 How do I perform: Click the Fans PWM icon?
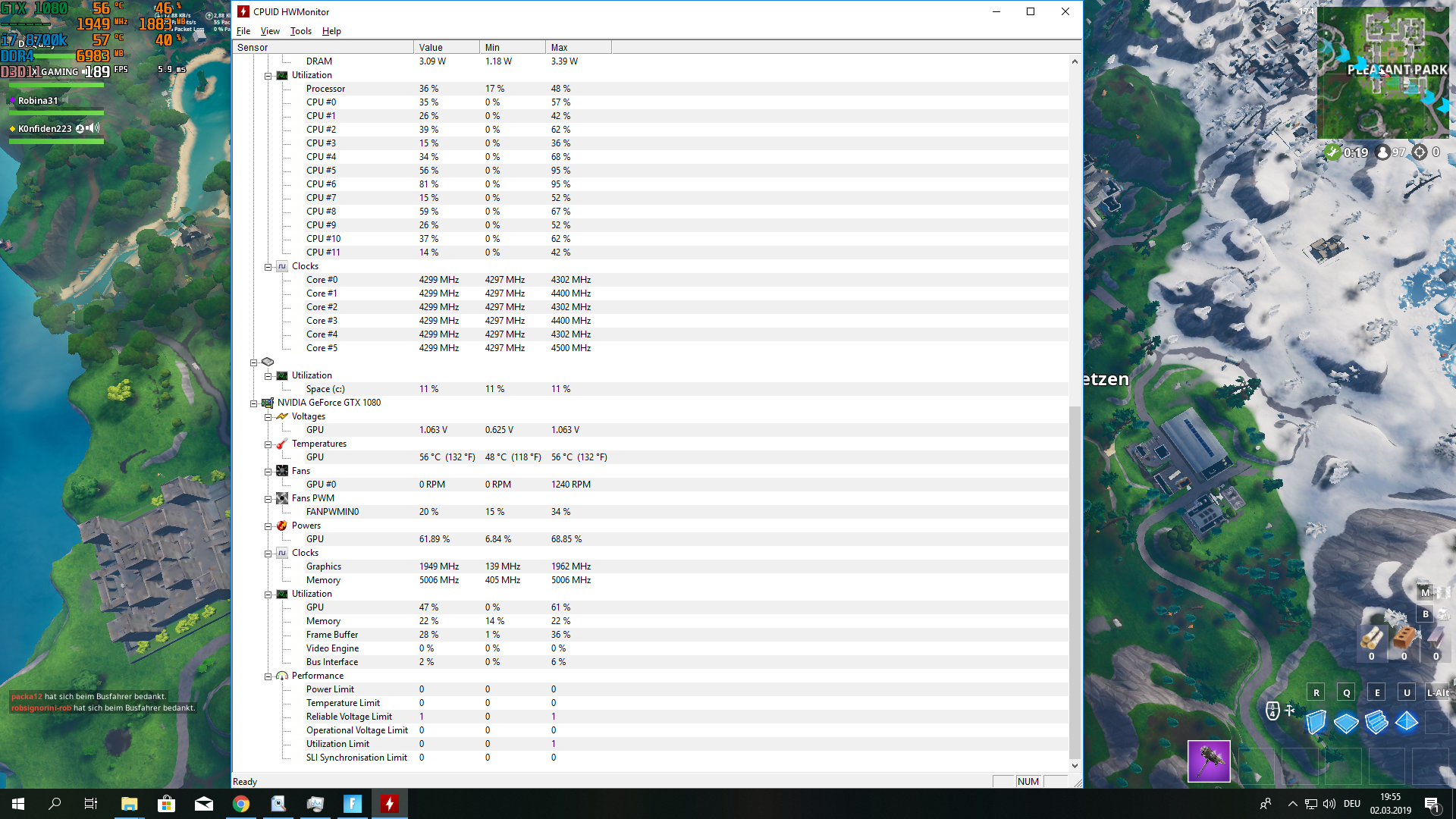tap(282, 498)
